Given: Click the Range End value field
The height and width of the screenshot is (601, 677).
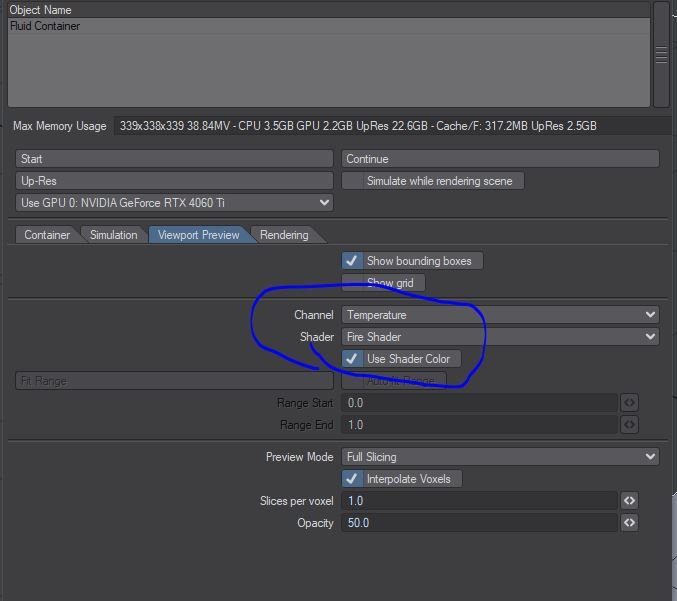Looking at the screenshot, I should (x=480, y=425).
